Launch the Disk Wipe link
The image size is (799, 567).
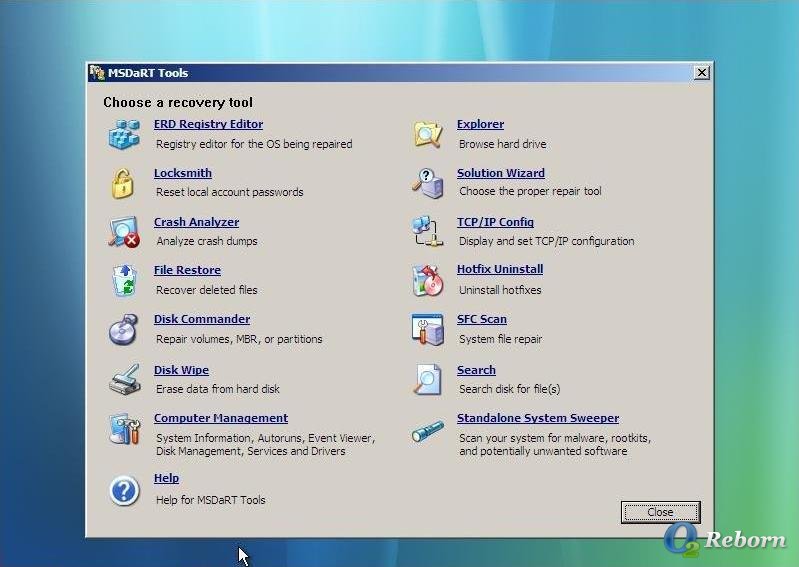tap(181, 370)
